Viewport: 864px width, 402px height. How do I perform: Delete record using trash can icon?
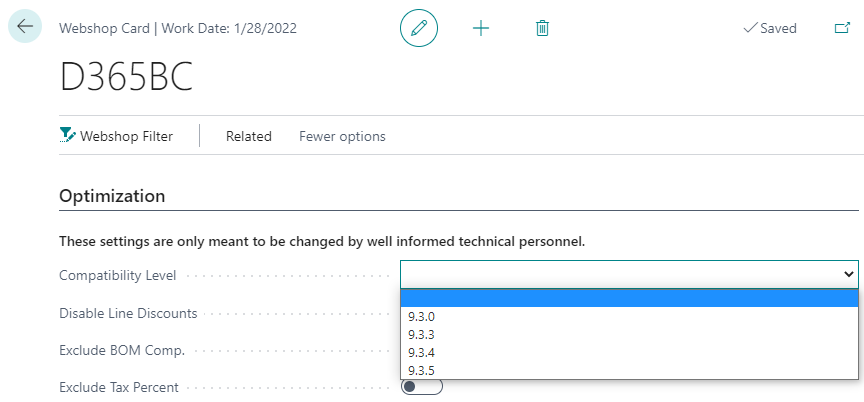click(542, 28)
